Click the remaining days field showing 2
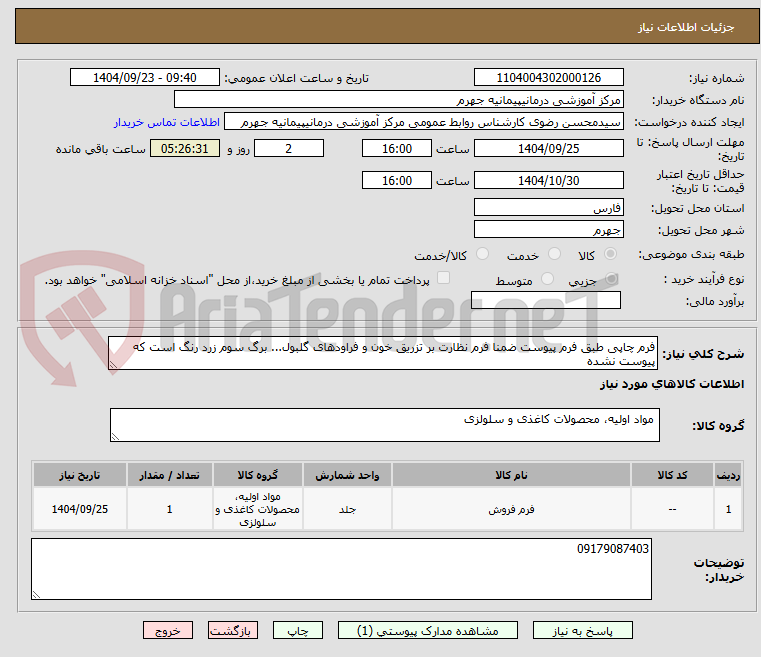Image resolution: width=761 pixels, height=657 pixels. (289, 148)
